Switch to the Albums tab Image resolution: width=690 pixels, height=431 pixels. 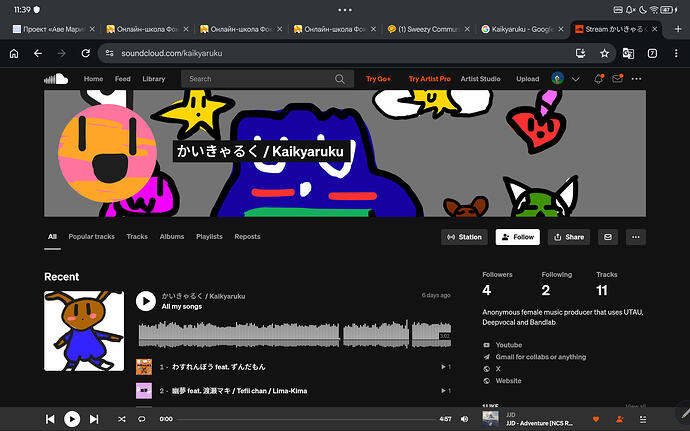tap(172, 236)
